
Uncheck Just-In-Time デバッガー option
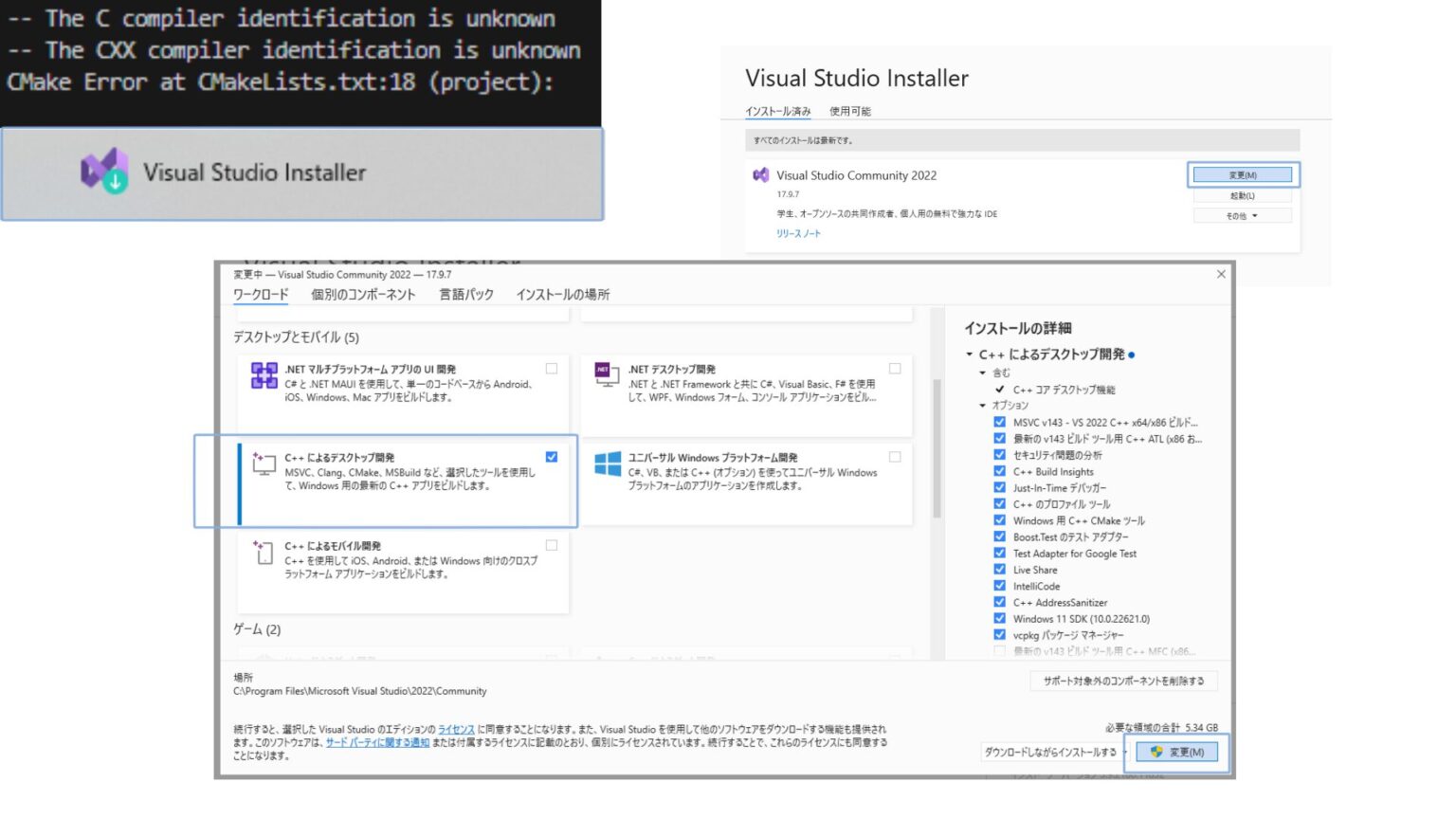coord(999,487)
